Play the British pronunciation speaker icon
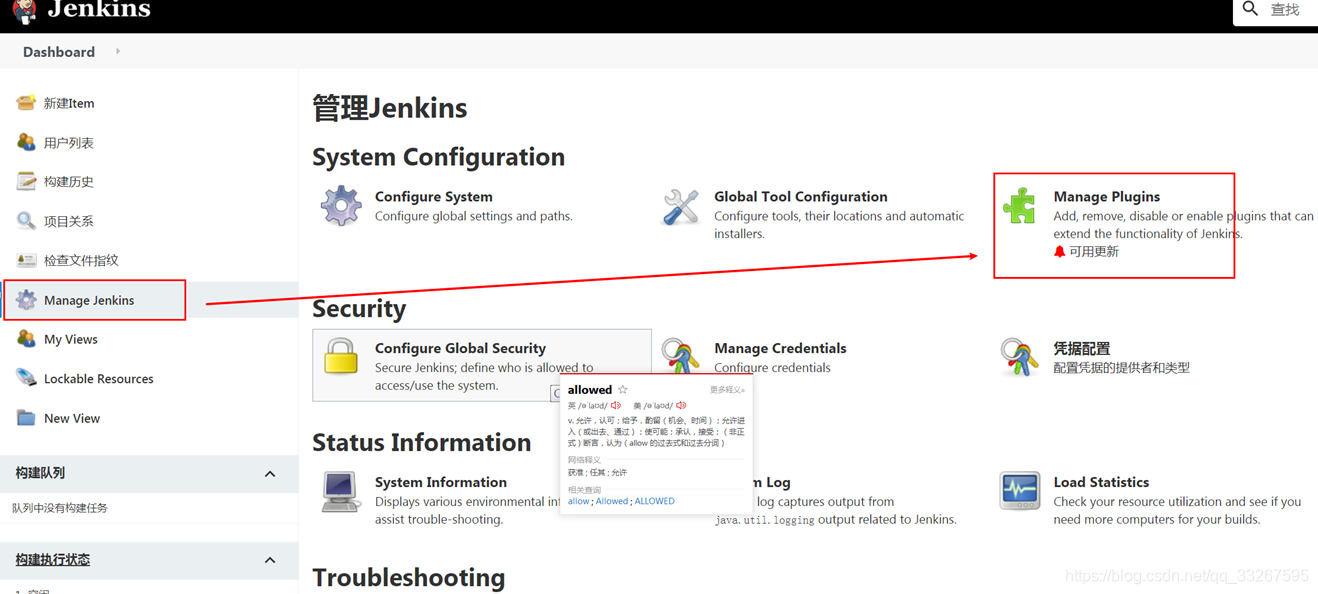Screen dimensions: 1318x594 (x=616, y=406)
